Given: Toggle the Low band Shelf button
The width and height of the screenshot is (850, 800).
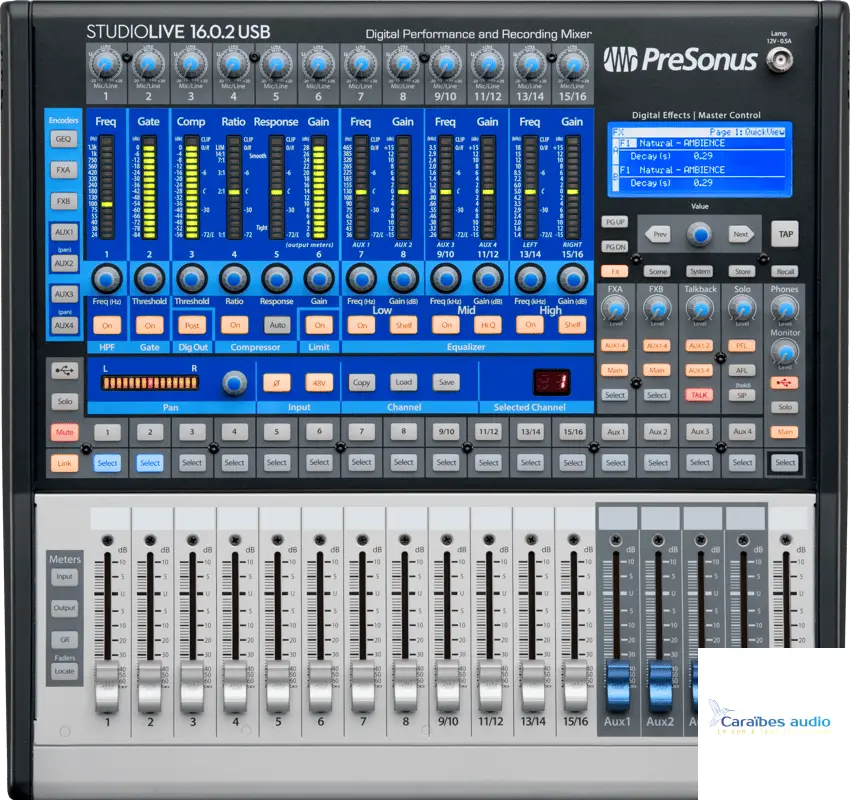Looking at the screenshot, I should click(404, 325).
